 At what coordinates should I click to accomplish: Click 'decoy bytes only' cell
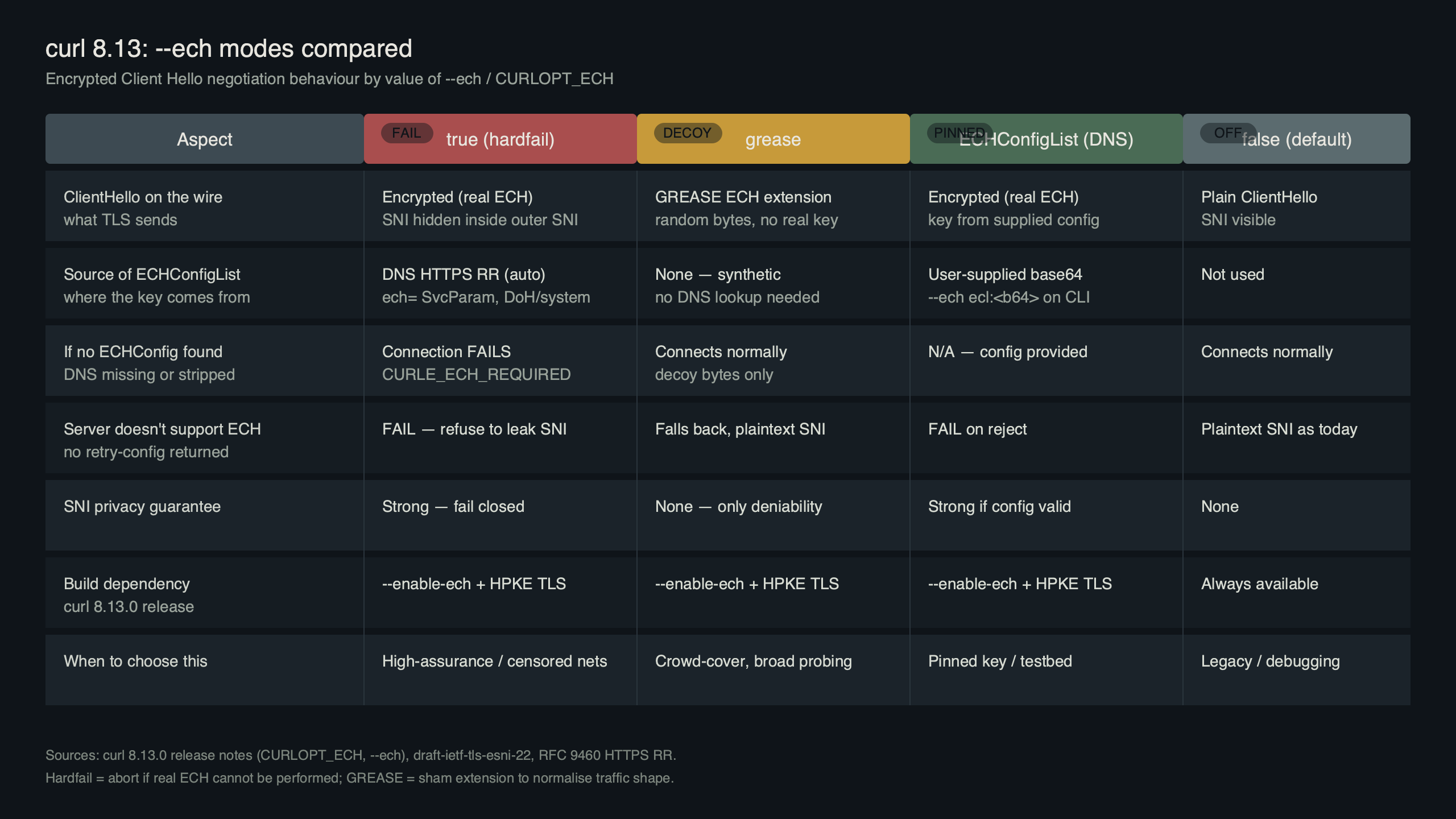click(714, 374)
